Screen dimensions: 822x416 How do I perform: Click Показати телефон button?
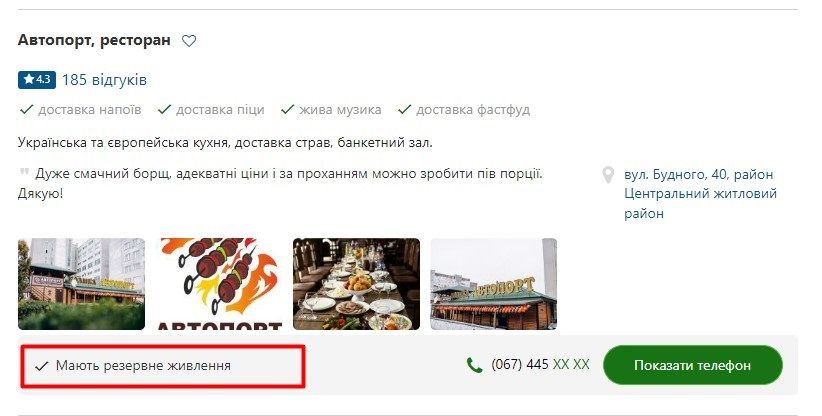693,365
